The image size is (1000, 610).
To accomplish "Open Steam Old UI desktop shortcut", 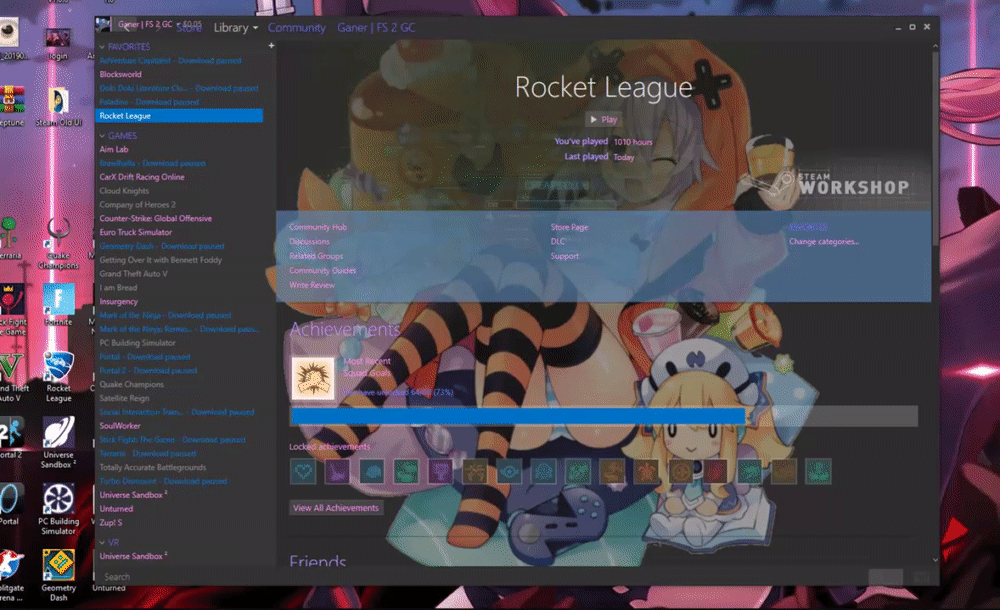I will click(59, 107).
